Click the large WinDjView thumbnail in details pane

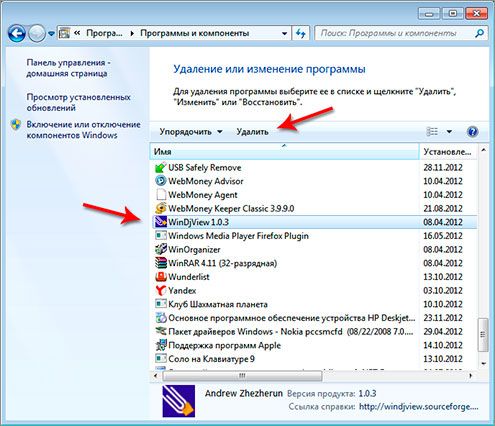tap(179, 401)
